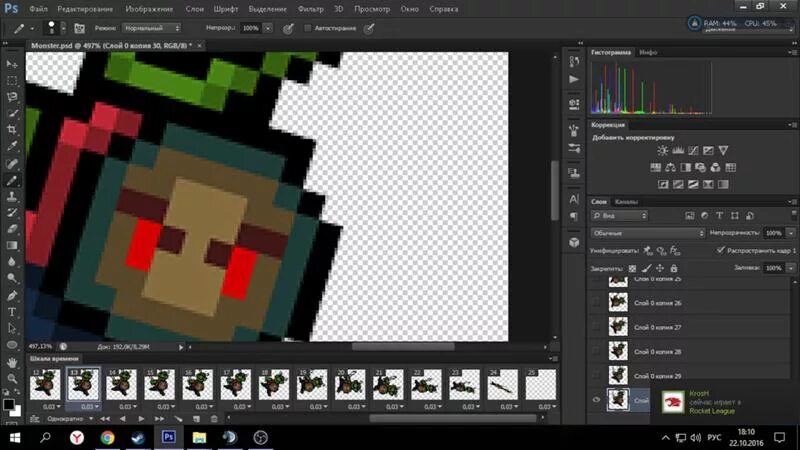The image size is (800, 450).
Task: Open the Фильтр menu
Action: 311,9
